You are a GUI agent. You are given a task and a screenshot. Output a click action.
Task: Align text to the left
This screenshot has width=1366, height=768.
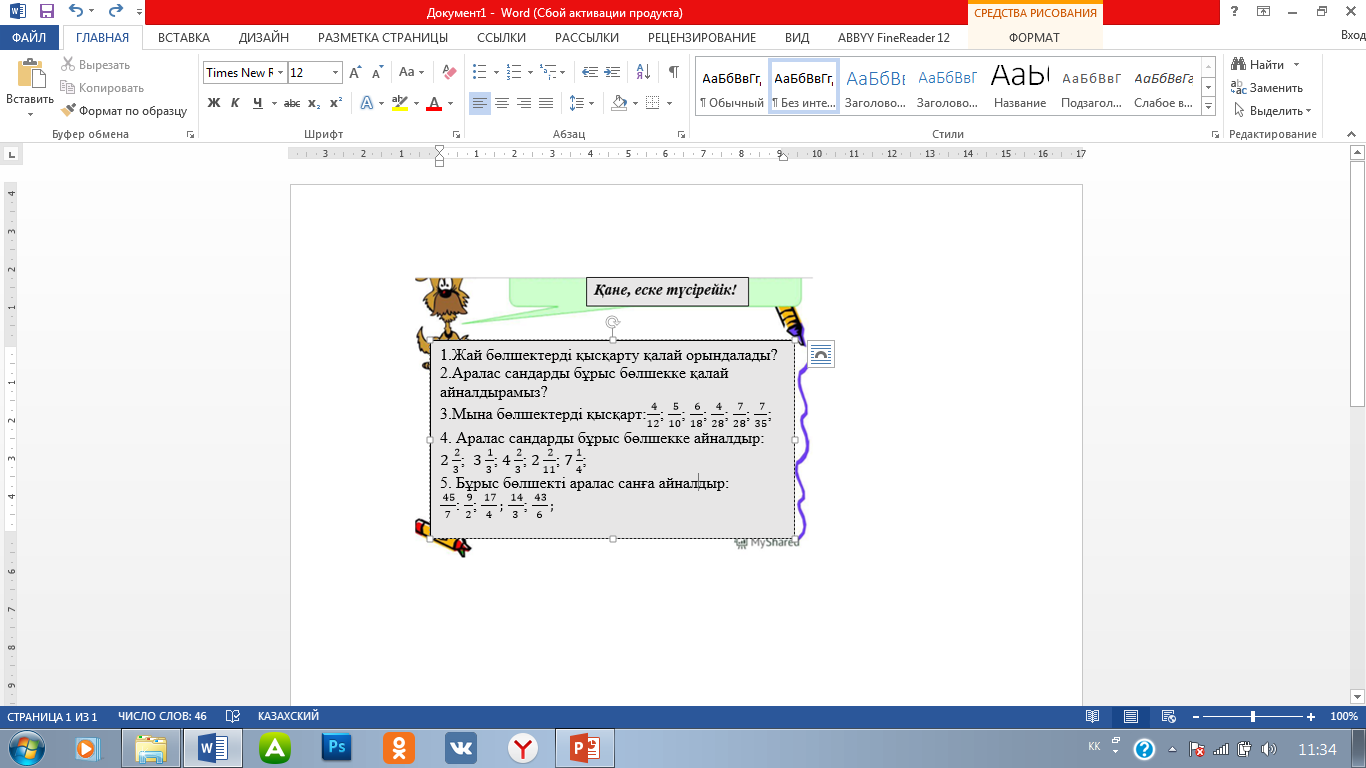pos(480,103)
